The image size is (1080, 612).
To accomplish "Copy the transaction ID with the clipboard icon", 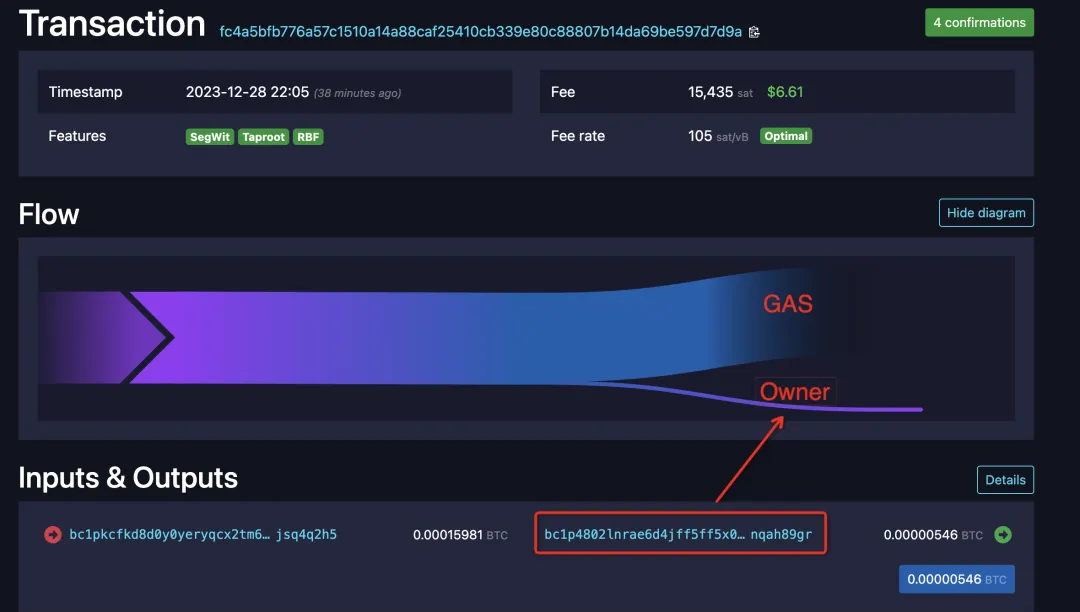I will click(754, 32).
